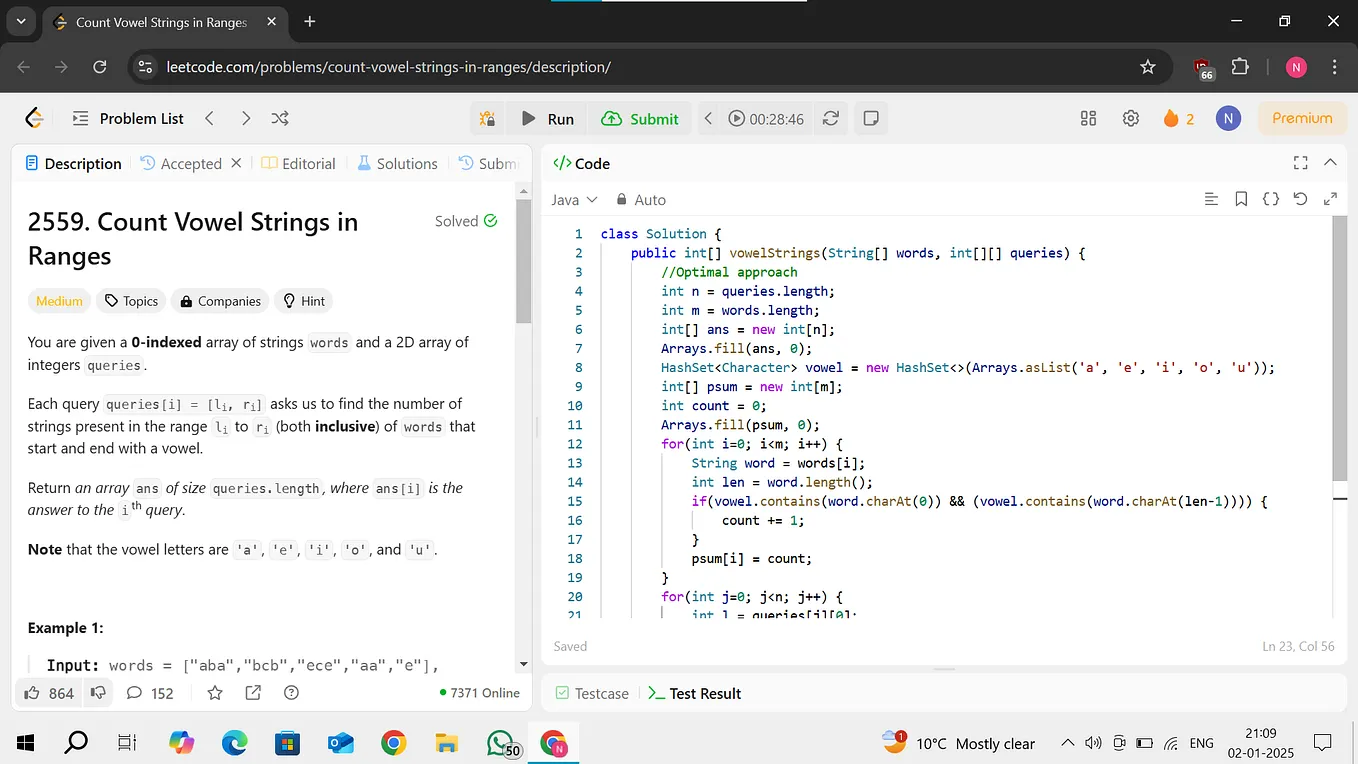Click the reset code to default icon
The height and width of the screenshot is (764, 1358).
1300,198
